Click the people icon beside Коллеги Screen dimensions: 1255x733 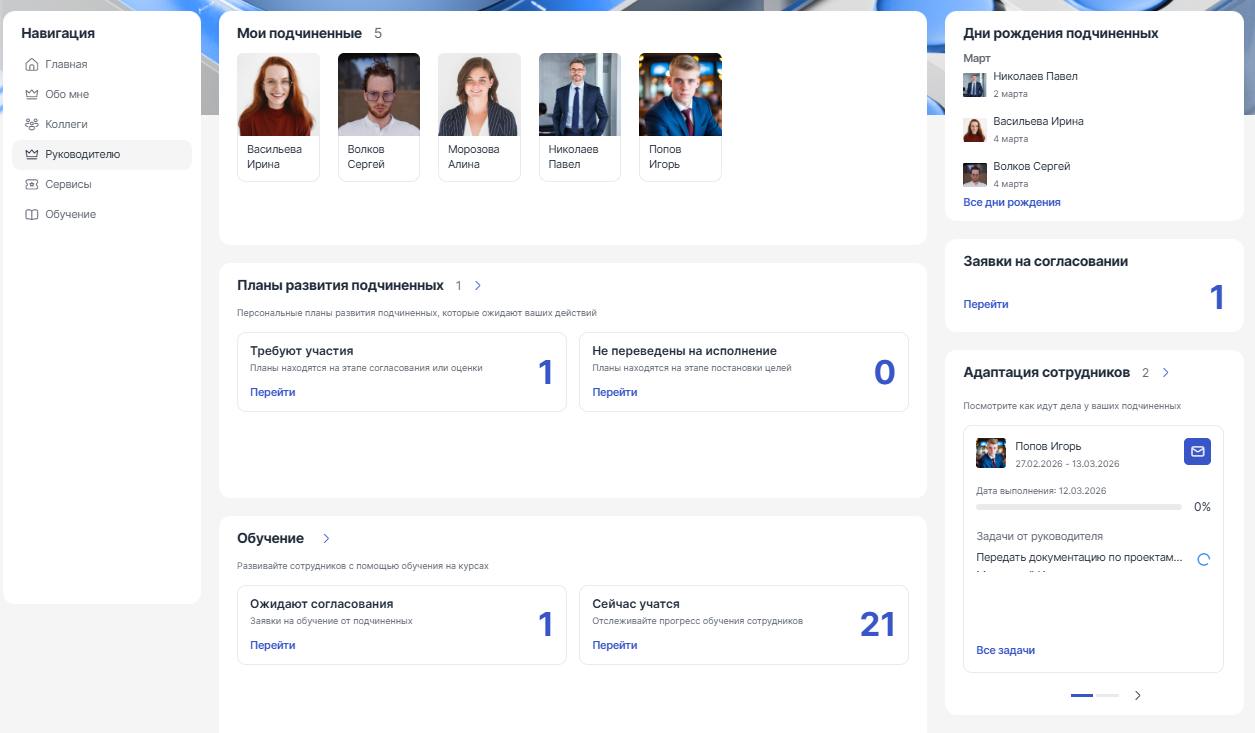coord(32,125)
